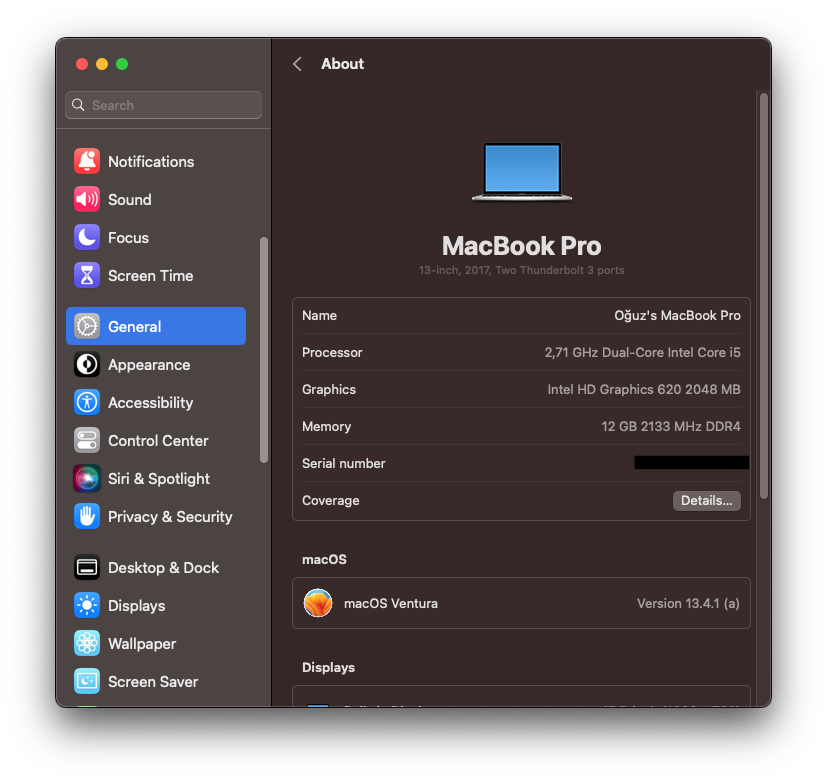Click the Coverage Details button
827x781 pixels.
coord(706,500)
